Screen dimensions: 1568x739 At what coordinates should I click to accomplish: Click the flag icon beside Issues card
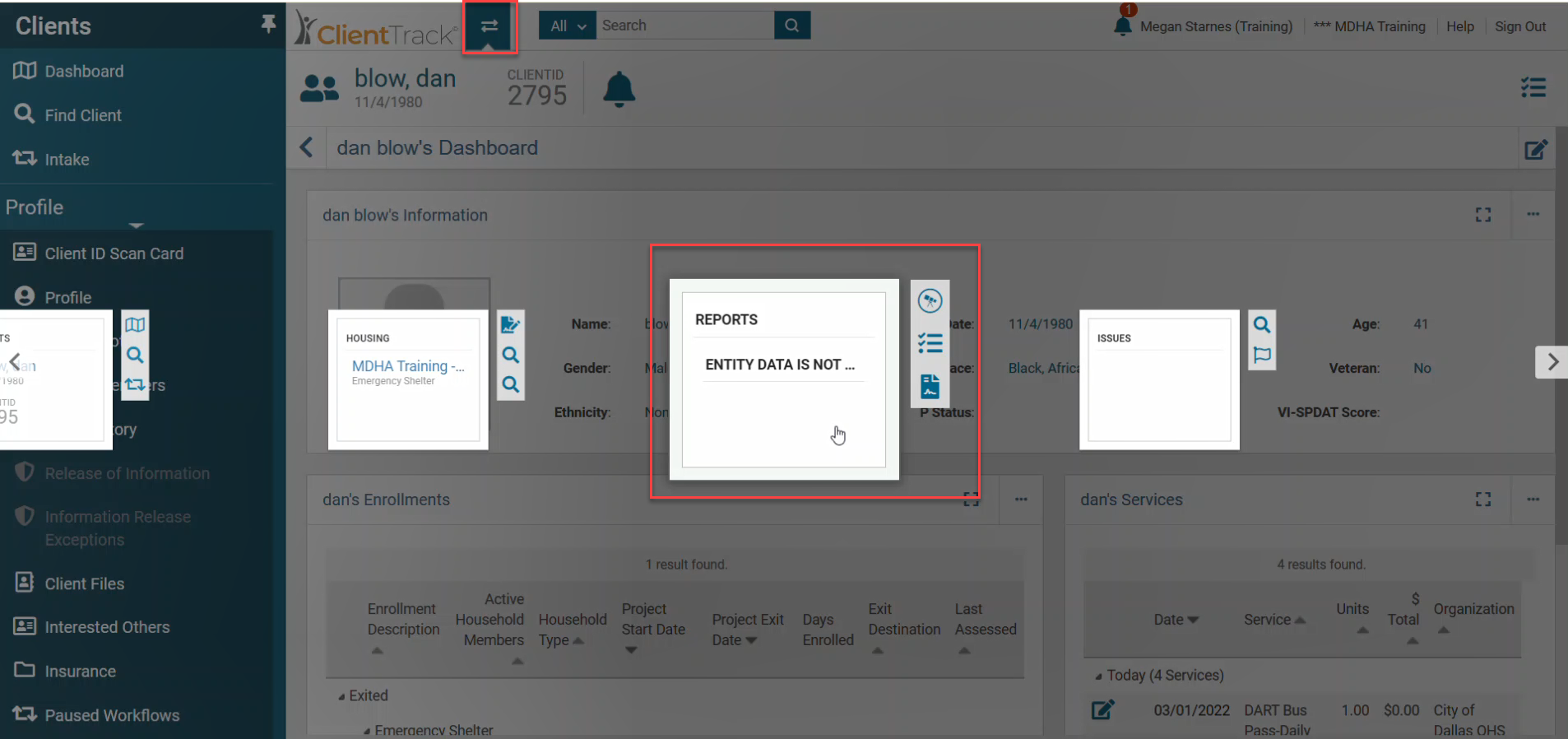(1261, 356)
